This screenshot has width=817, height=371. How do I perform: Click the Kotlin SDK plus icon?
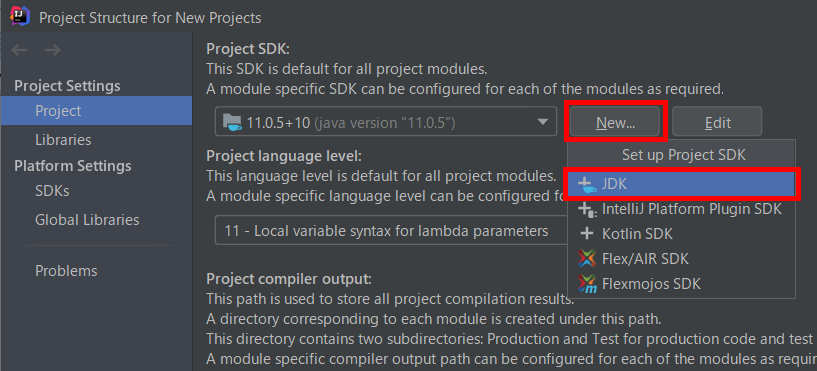(x=587, y=233)
